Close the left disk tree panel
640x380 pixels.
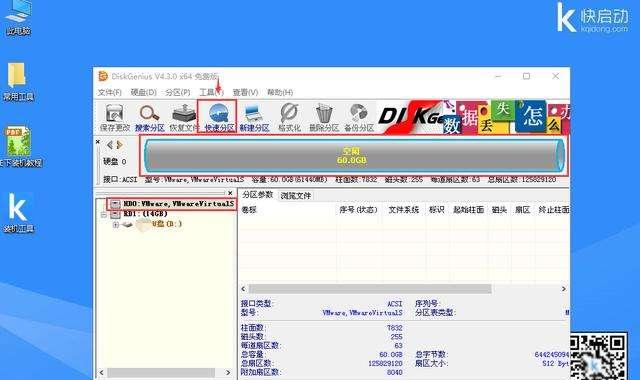(230, 193)
